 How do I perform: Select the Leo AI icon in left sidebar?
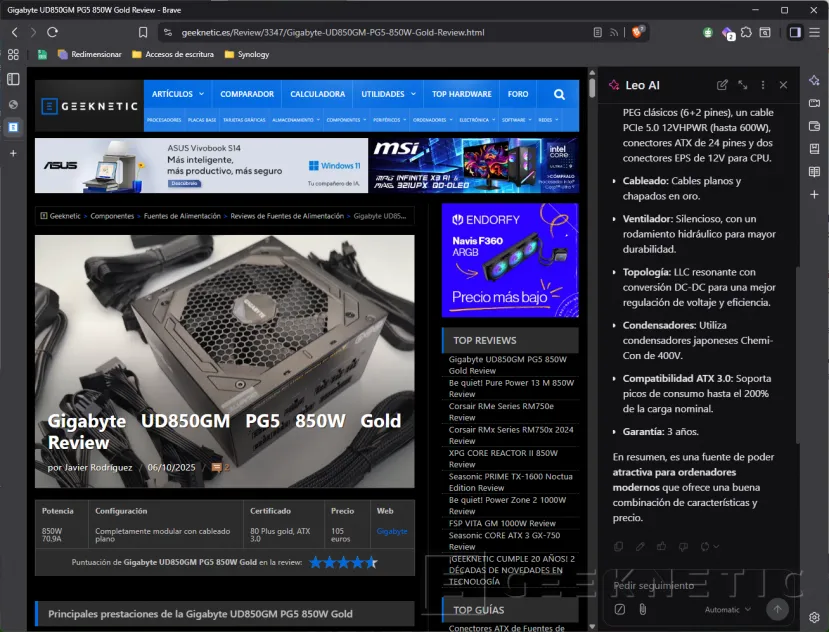(x=13, y=127)
